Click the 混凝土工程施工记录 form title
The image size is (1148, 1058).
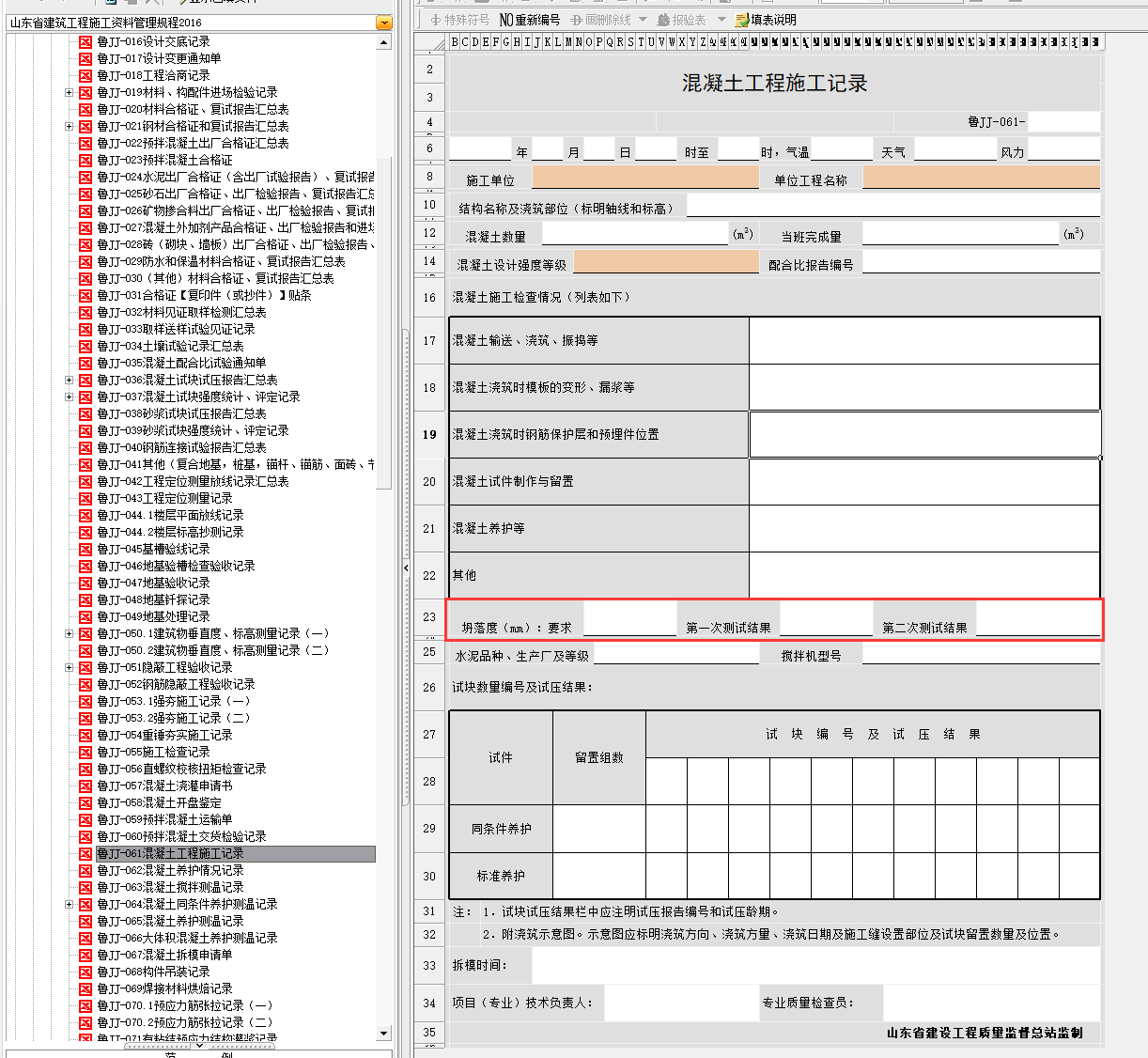point(774,83)
